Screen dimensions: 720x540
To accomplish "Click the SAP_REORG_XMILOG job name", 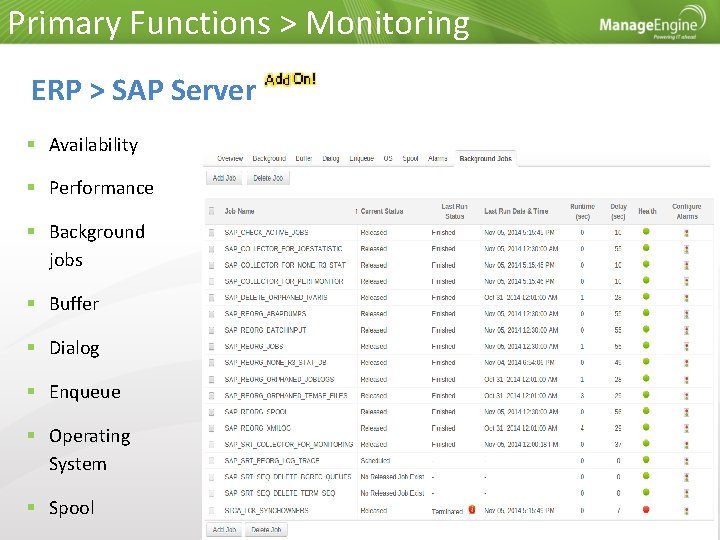I will click(x=258, y=428).
